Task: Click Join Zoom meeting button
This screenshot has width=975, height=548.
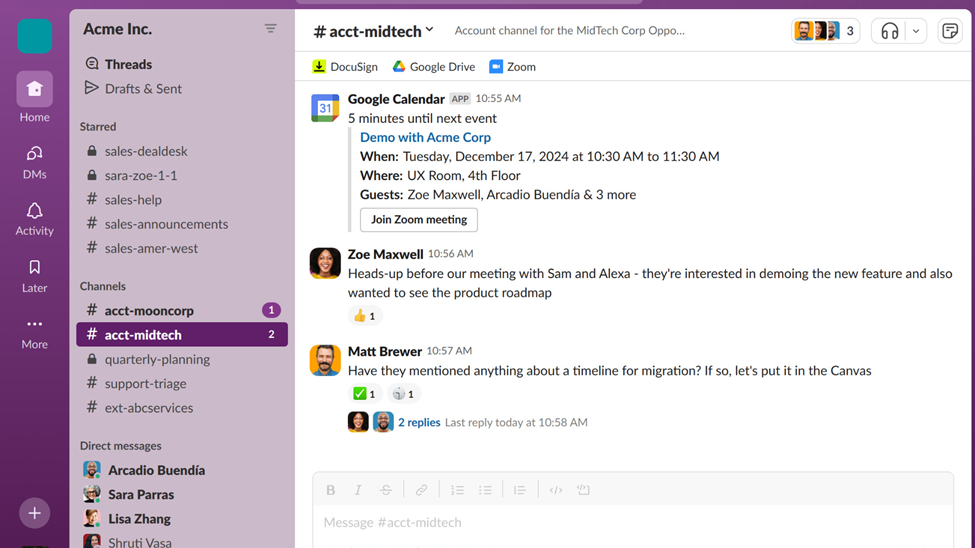Action: coord(418,220)
